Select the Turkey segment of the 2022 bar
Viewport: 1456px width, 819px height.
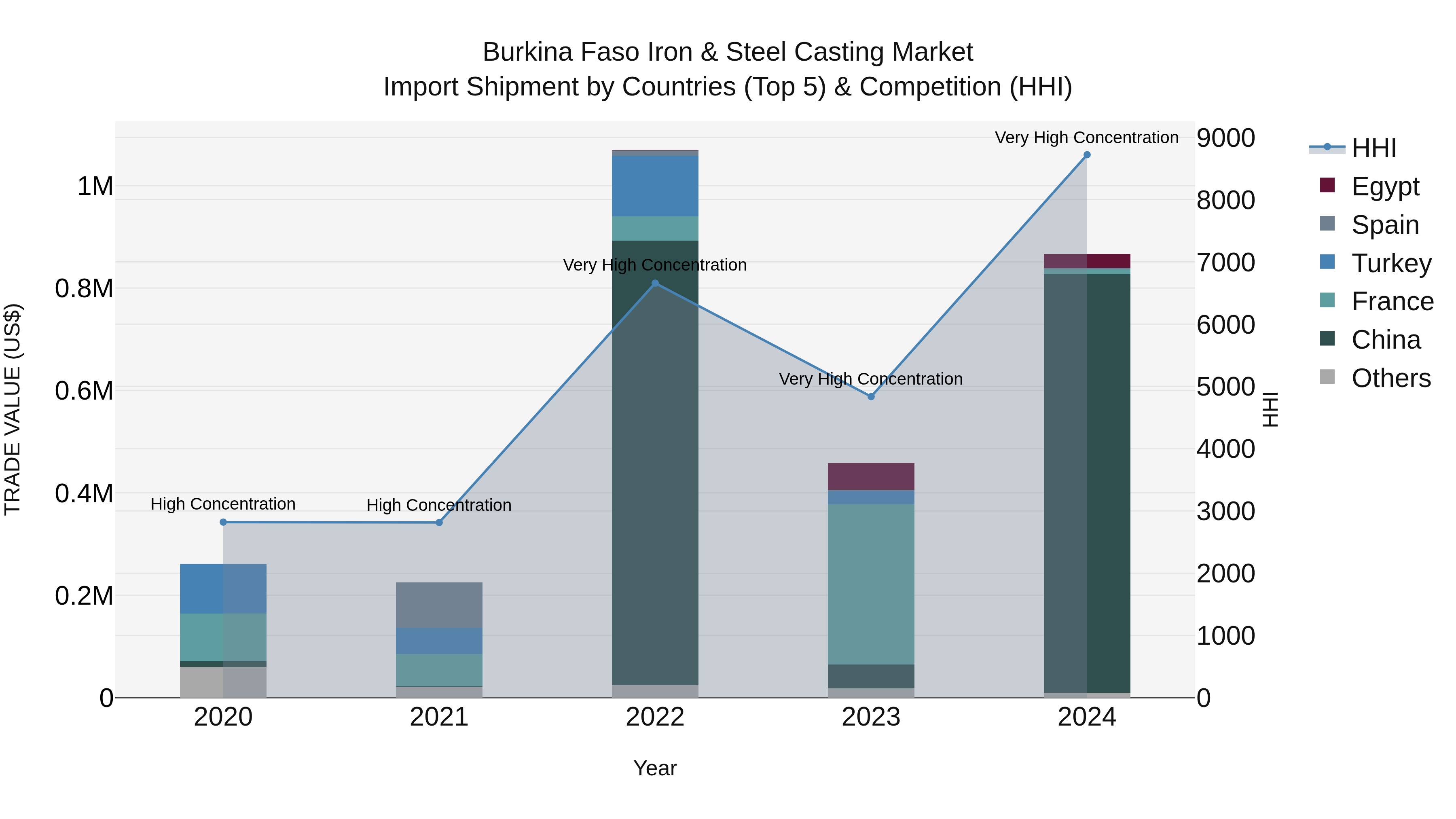pyautogui.click(x=655, y=186)
